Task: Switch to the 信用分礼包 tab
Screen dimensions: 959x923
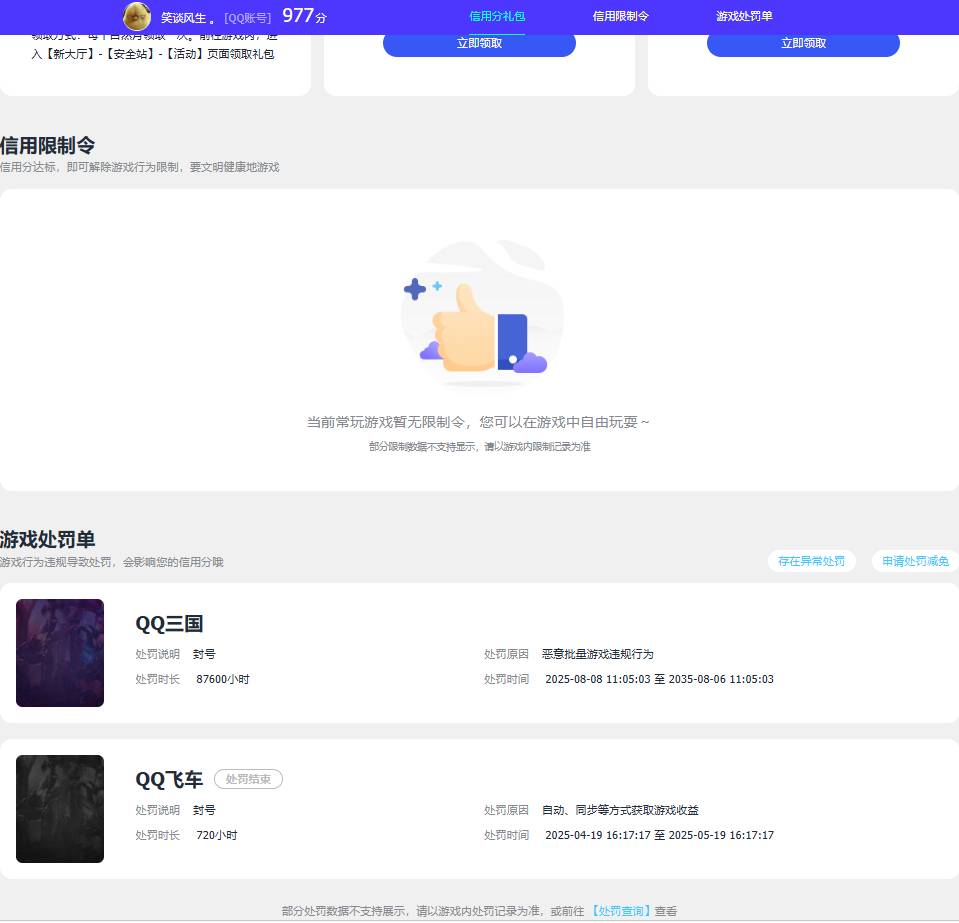Action: pos(497,16)
